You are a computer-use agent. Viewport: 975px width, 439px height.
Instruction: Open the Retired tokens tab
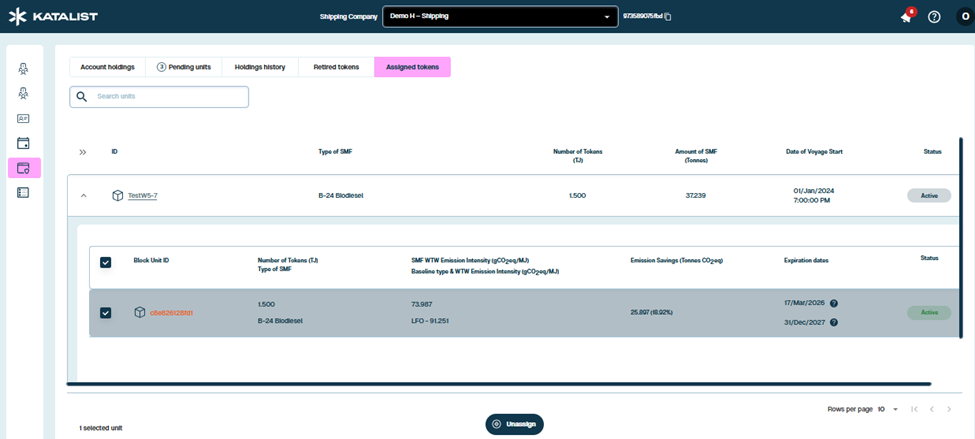click(x=336, y=67)
